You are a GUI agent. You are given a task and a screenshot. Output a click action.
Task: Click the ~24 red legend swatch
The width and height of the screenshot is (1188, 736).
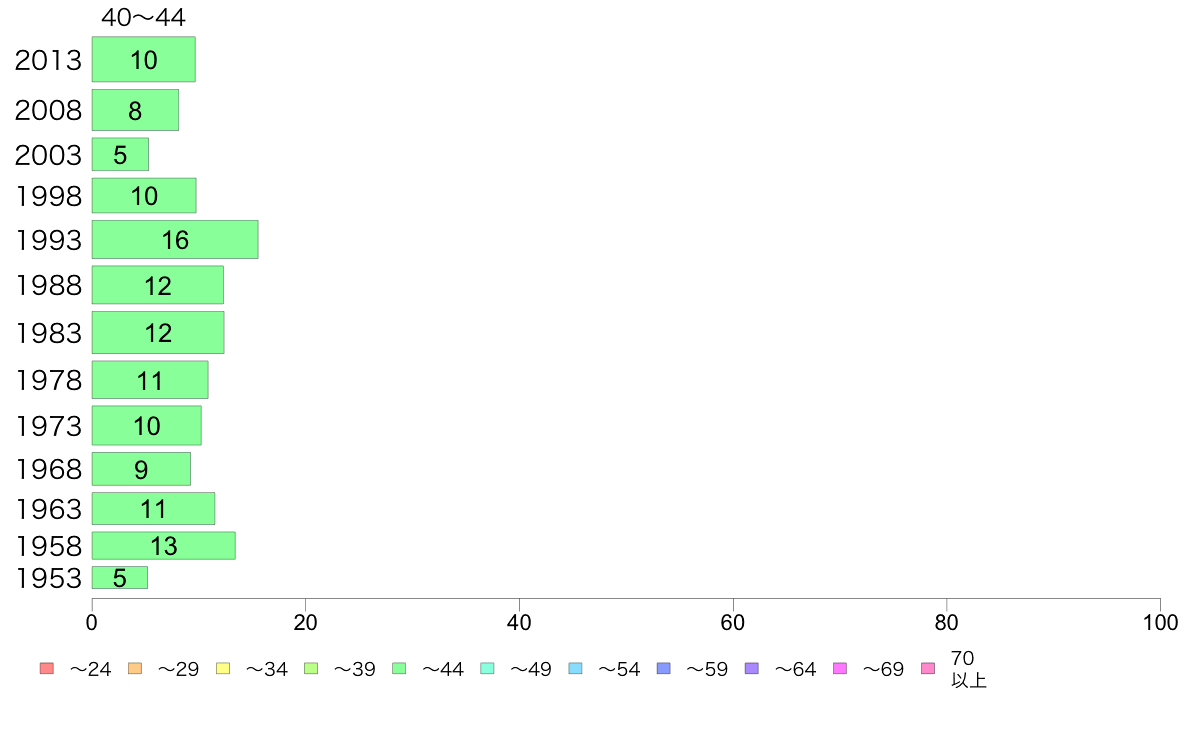click(47, 669)
